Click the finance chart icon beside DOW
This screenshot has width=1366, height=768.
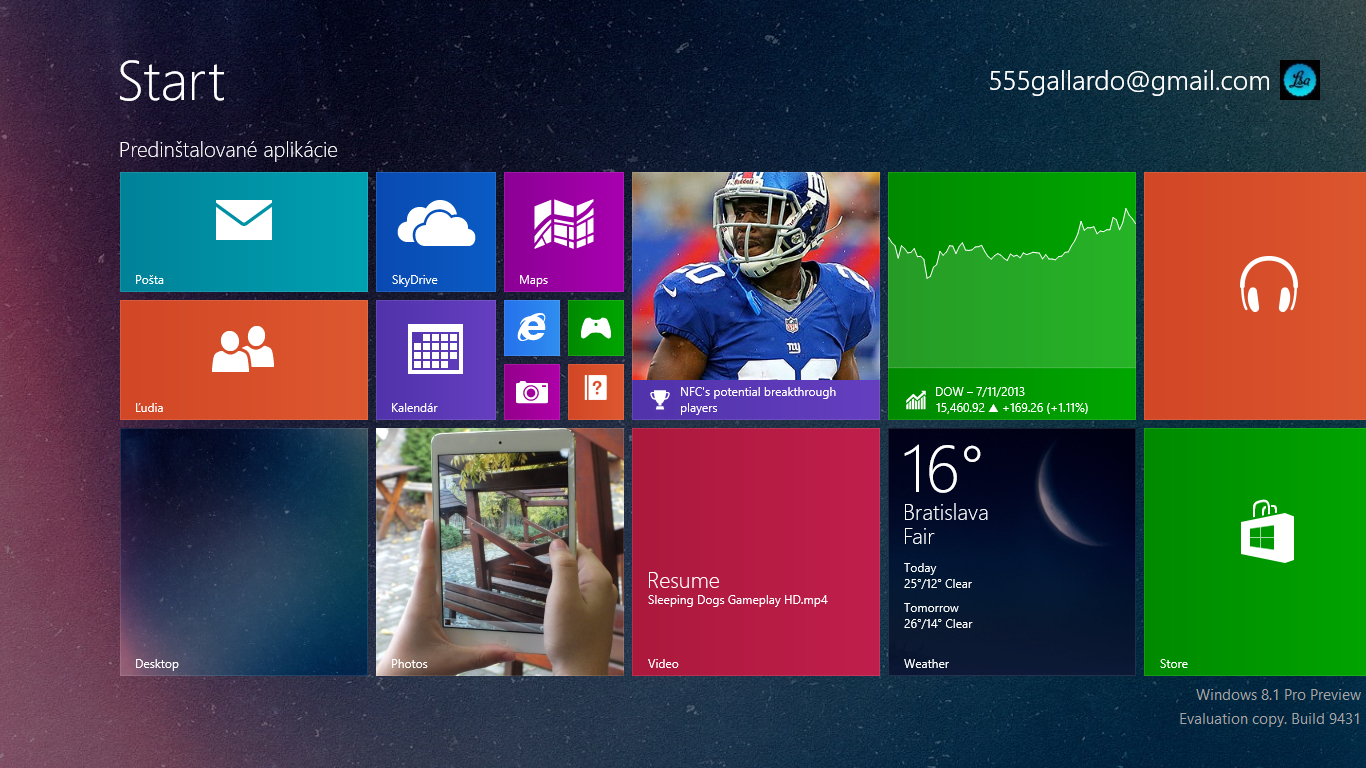click(x=916, y=400)
